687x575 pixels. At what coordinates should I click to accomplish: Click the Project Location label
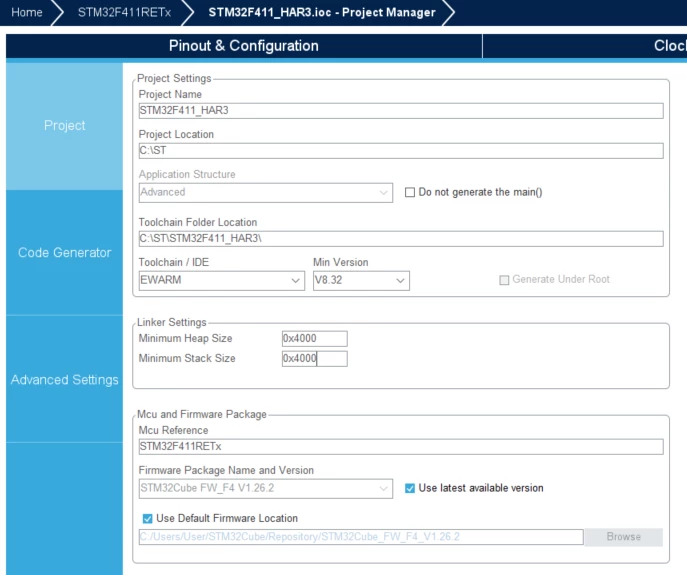coord(176,135)
